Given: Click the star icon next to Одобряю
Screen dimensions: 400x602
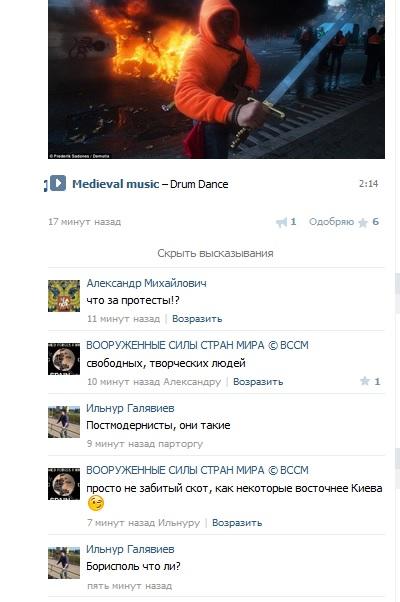Looking at the screenshot, I should click(363, 223).
